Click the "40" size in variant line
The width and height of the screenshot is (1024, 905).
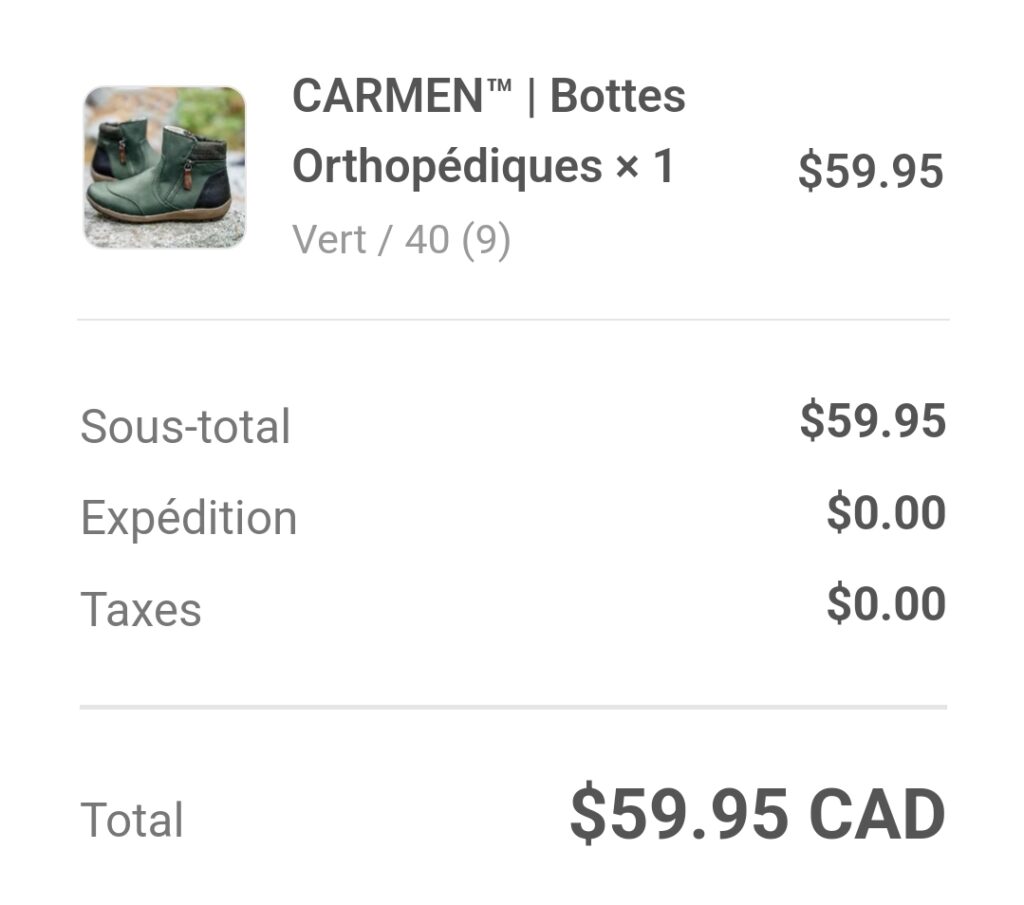pos(426,240)
